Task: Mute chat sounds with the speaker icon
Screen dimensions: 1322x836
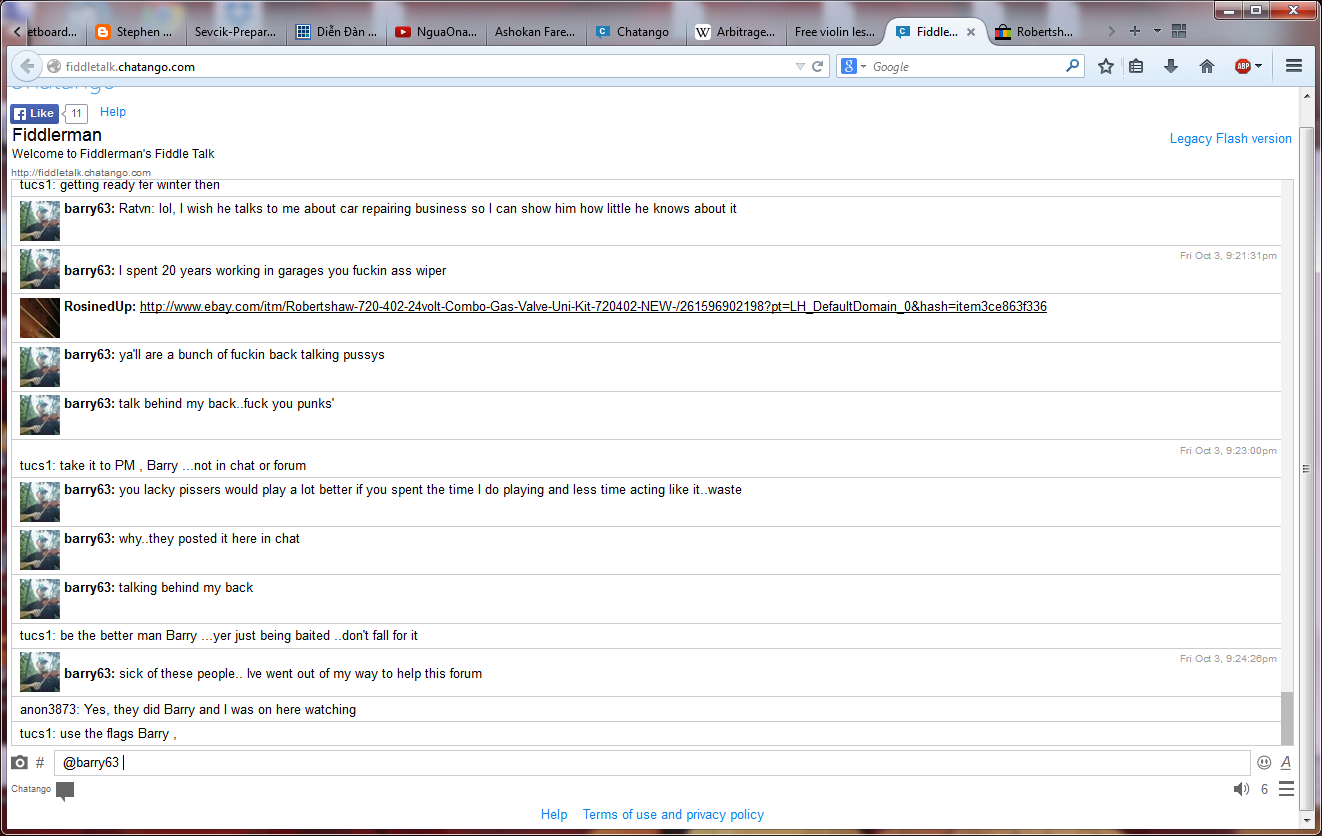Action: 1241,789
